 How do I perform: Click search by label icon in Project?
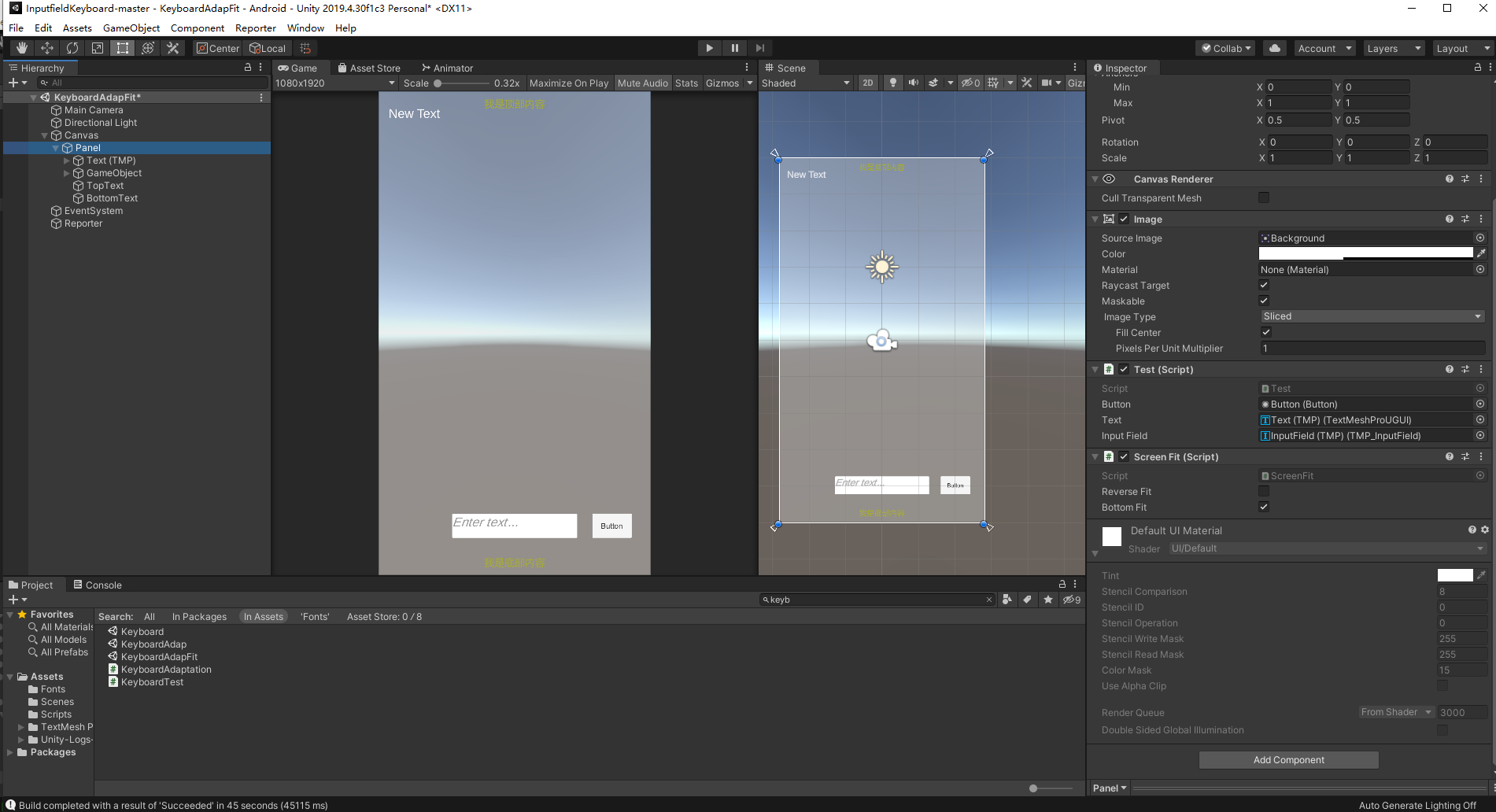click(1028, 600)
